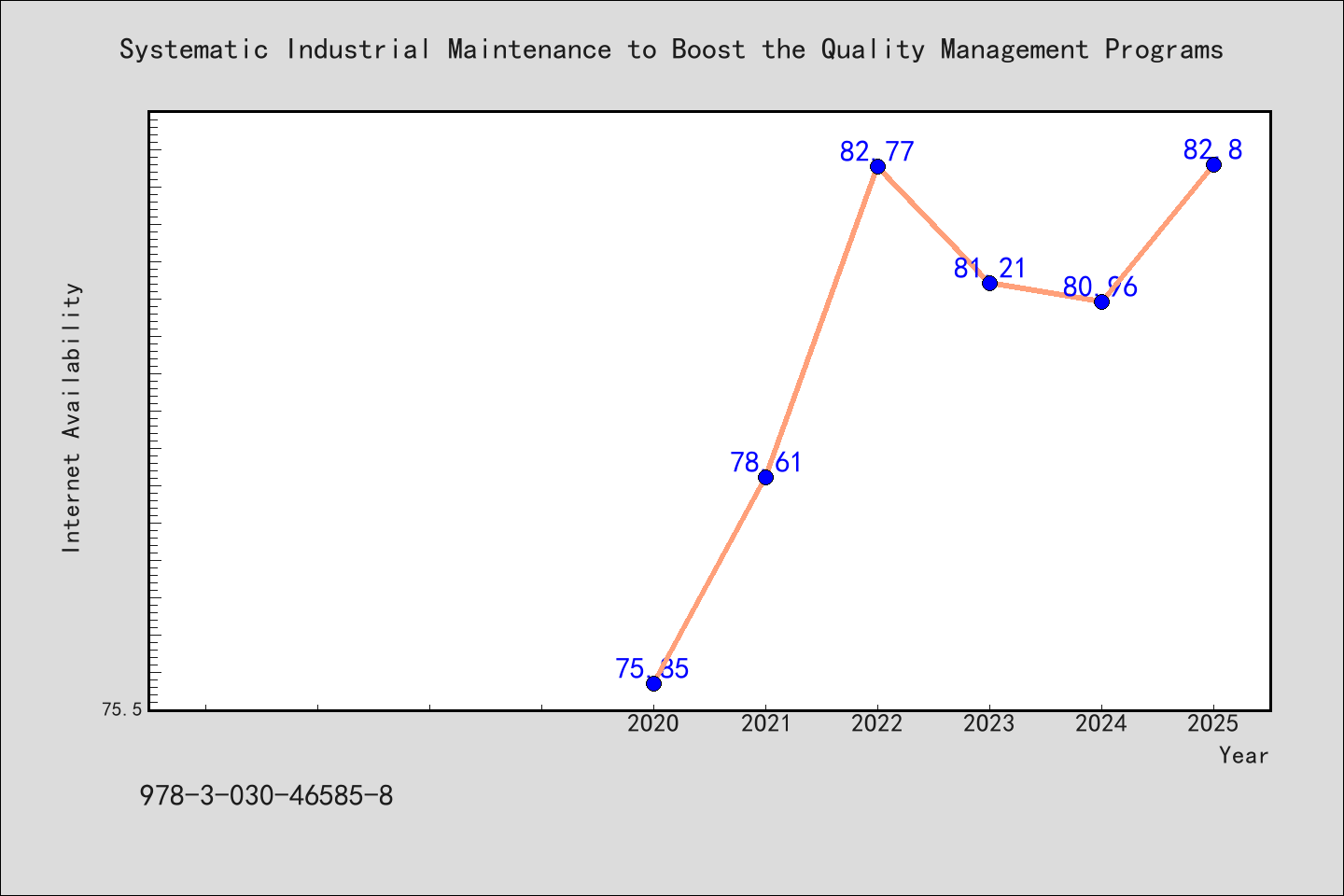Click the 75.5 y-axis tick label

(122, 709)
